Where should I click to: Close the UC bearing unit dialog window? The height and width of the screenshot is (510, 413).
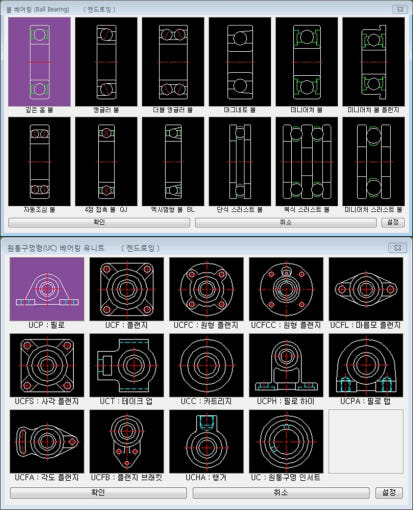click(x=397, y=248)
